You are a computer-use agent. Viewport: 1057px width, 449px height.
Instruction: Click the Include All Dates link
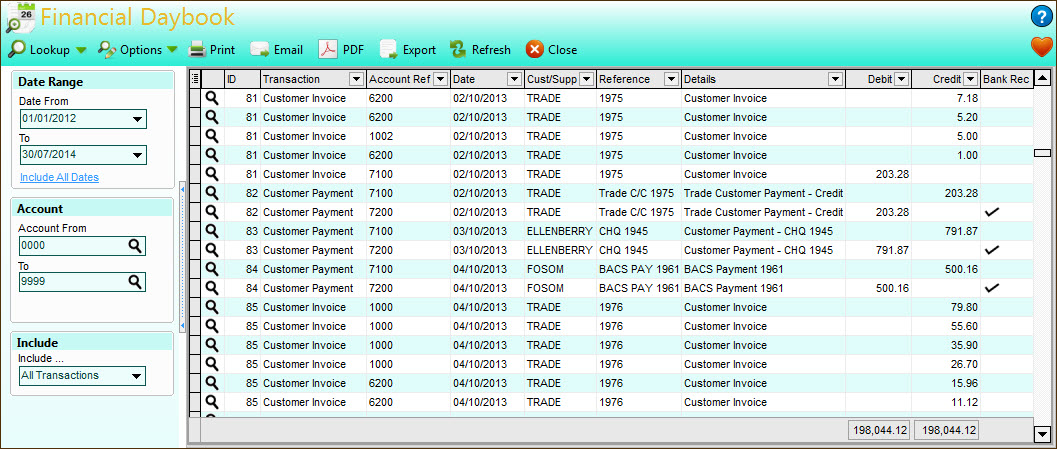59,177
